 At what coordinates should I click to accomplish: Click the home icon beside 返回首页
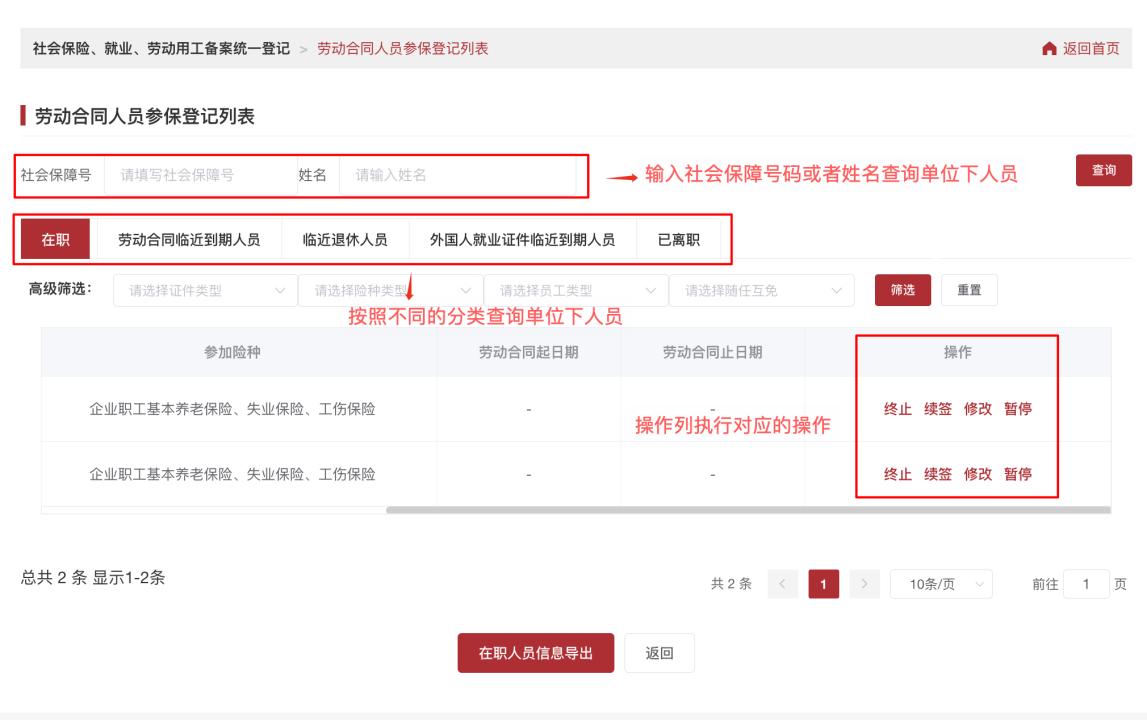point(1049,49)
